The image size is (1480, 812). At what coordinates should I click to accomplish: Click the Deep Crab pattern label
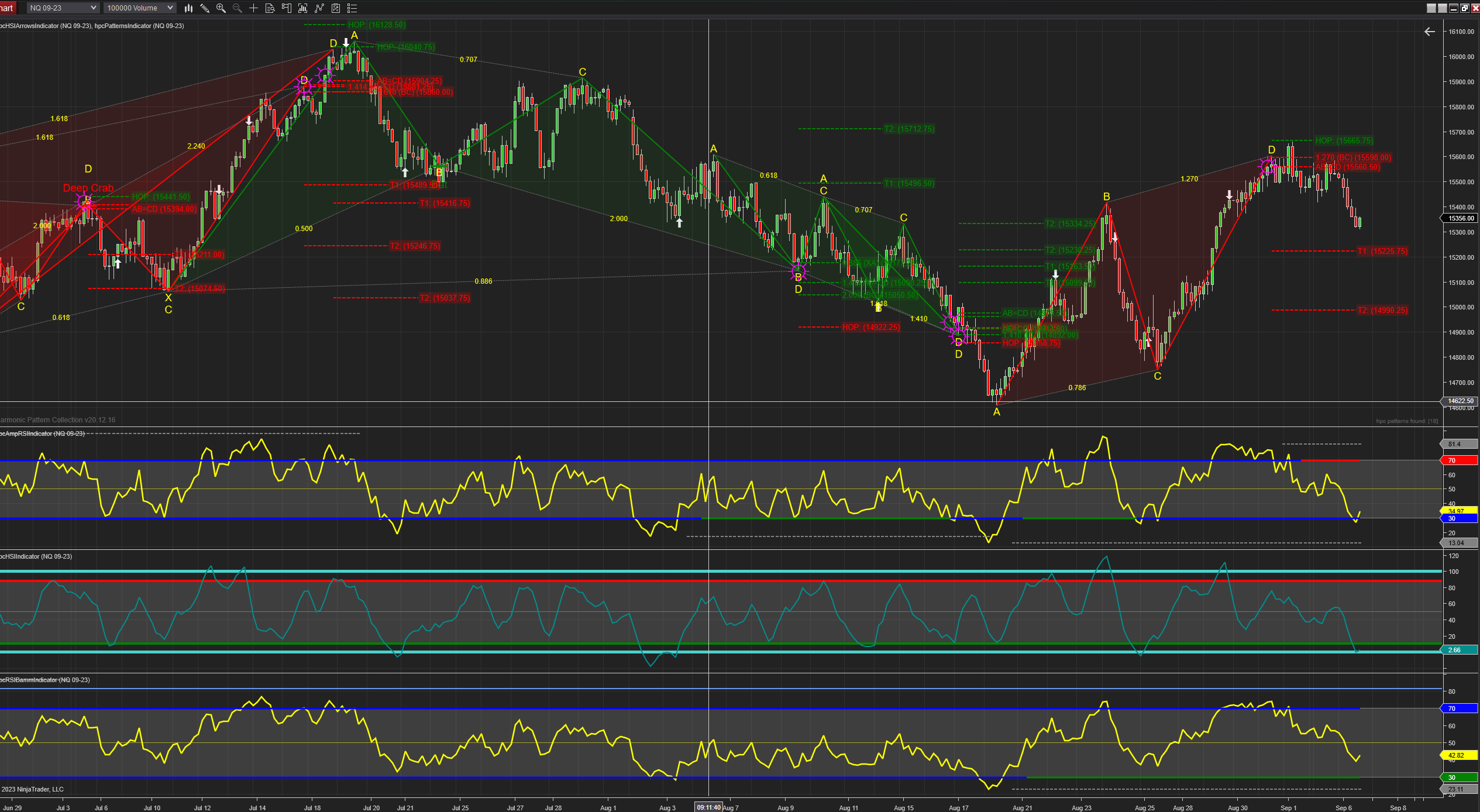click(88, 188)
